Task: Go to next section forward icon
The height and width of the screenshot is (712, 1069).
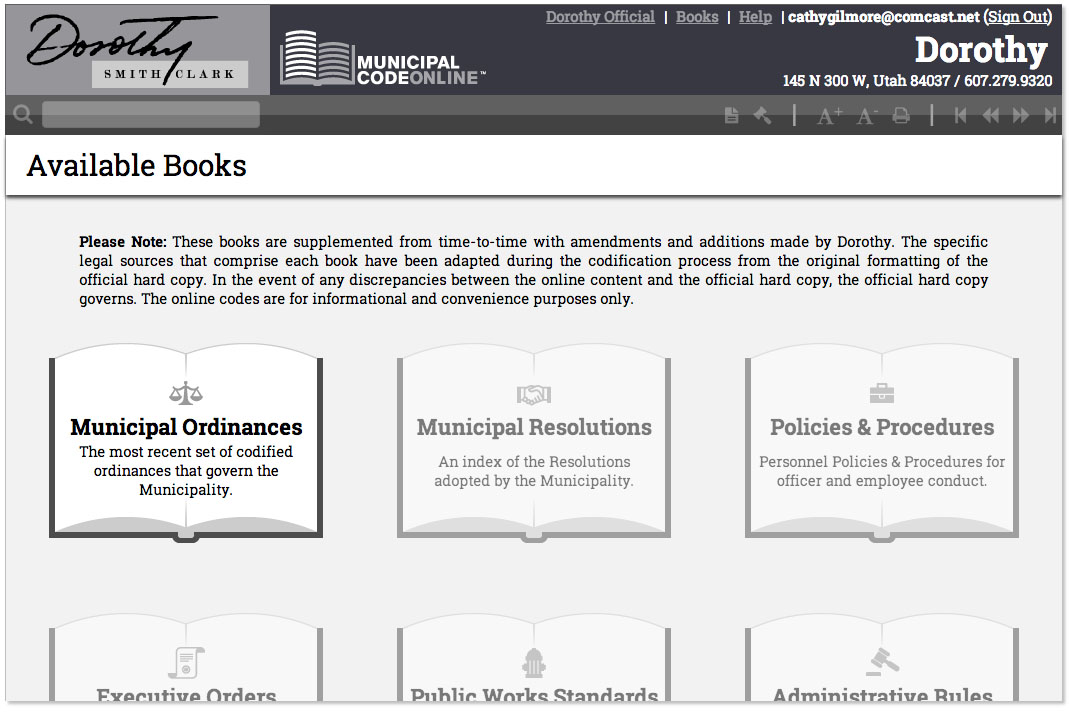Action: click(x=1021, y=115)
